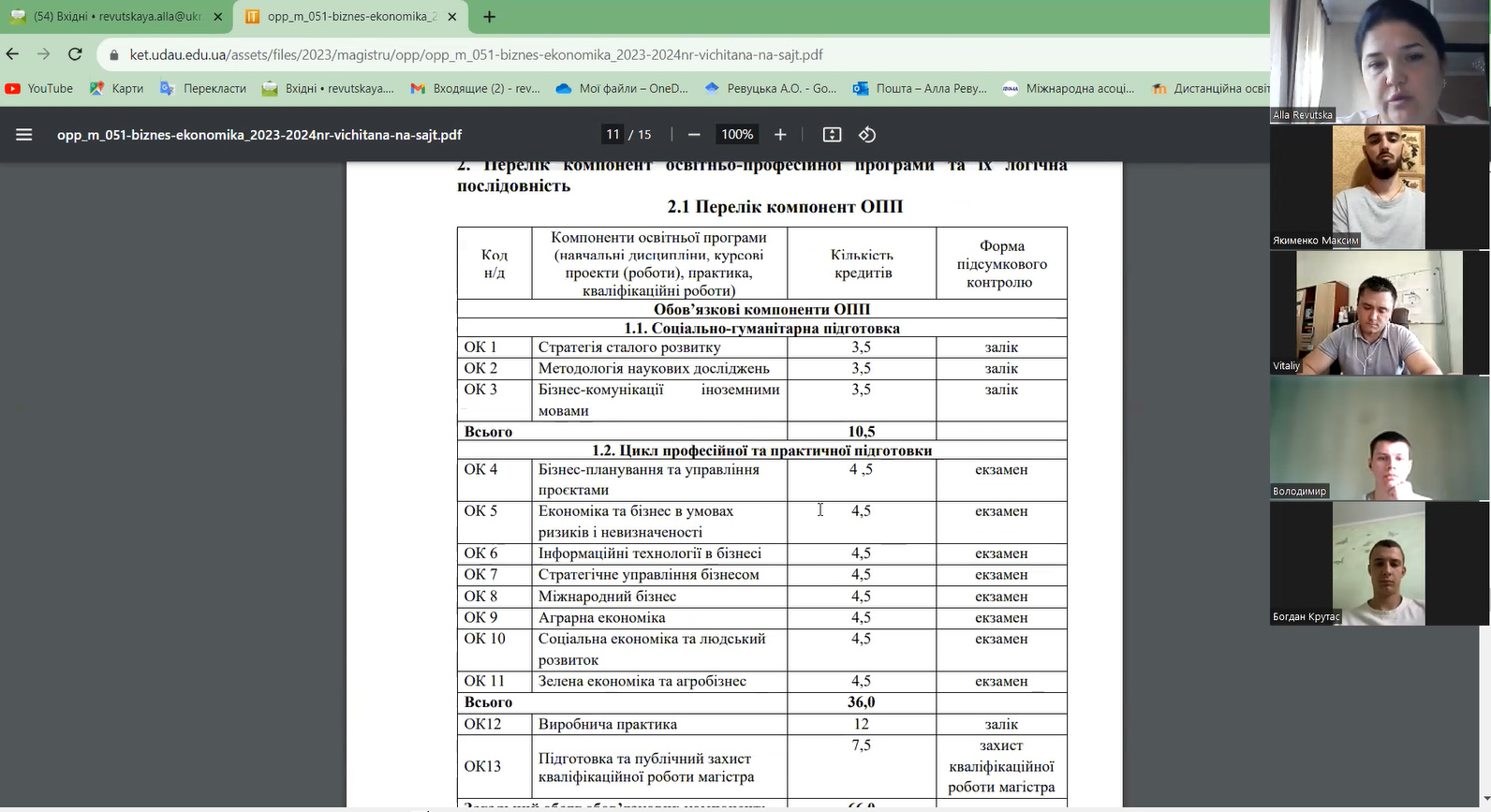The image size is (1491, 812).
Task: Click the site info icon in address bar
Action: (114, 54)
